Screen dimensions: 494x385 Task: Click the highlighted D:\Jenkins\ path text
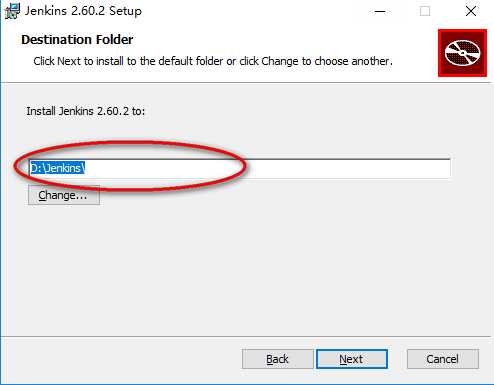click(57, 168)
